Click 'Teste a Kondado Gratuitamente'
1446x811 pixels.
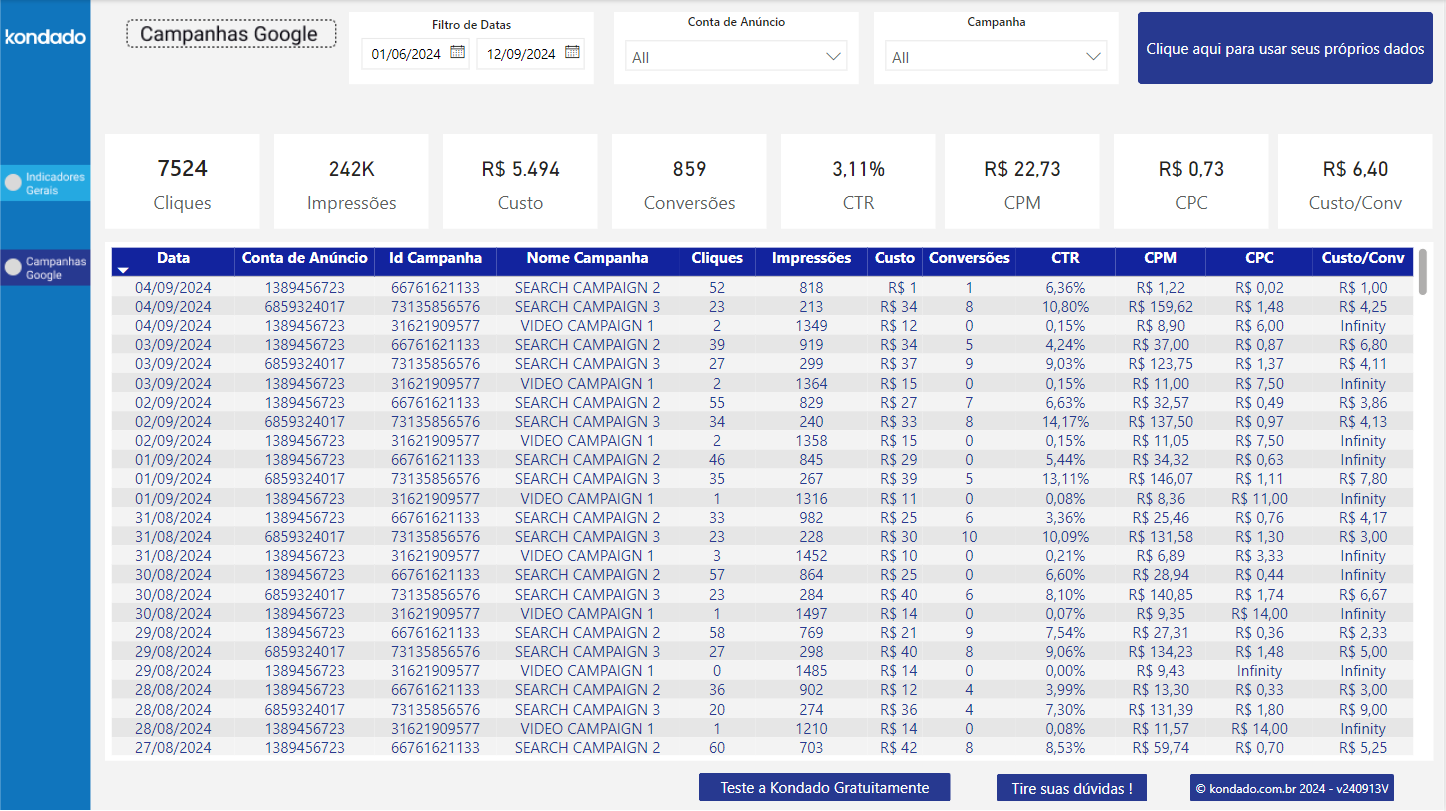coord(824,787)
